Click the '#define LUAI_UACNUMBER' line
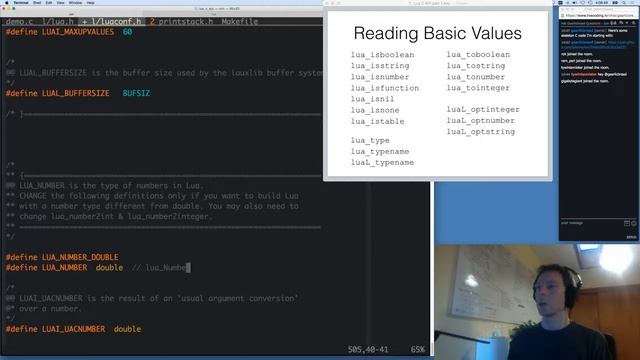Viewport: 640px width, 360px height. pyautogui.click(x=73, y=329)
